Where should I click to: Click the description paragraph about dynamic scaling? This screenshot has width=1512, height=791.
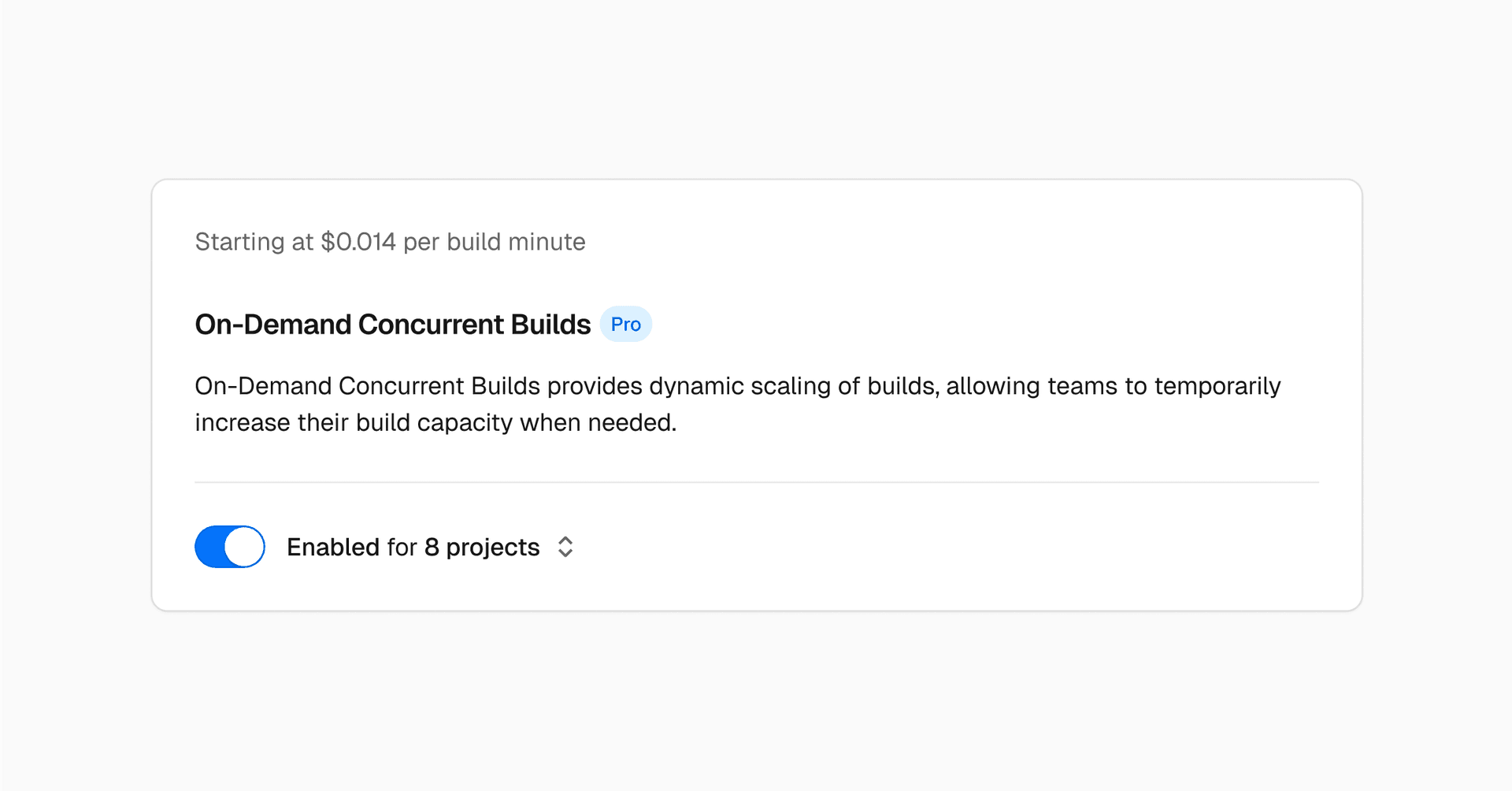click(x=737, y=404)
